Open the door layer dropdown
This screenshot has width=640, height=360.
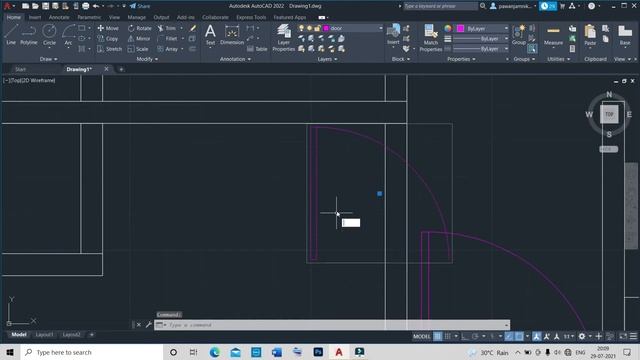[381, 28]
